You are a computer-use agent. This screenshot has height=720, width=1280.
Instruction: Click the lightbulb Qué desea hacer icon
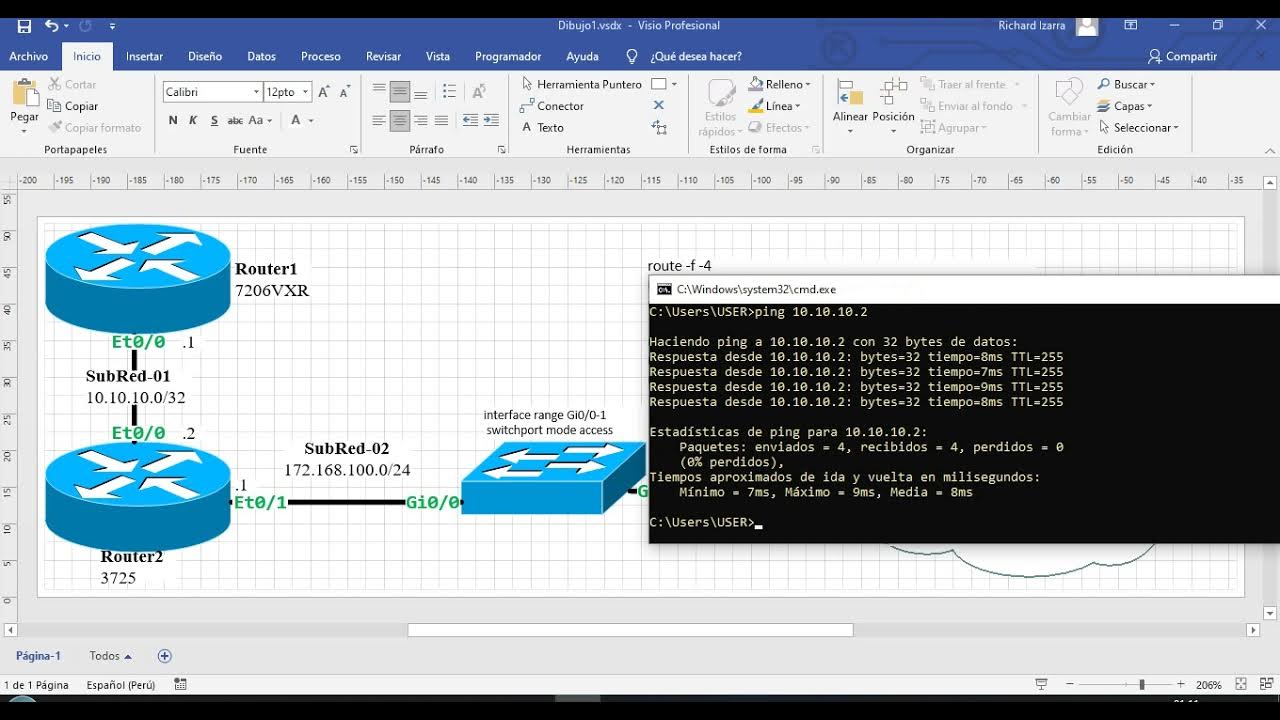[632, 56]
